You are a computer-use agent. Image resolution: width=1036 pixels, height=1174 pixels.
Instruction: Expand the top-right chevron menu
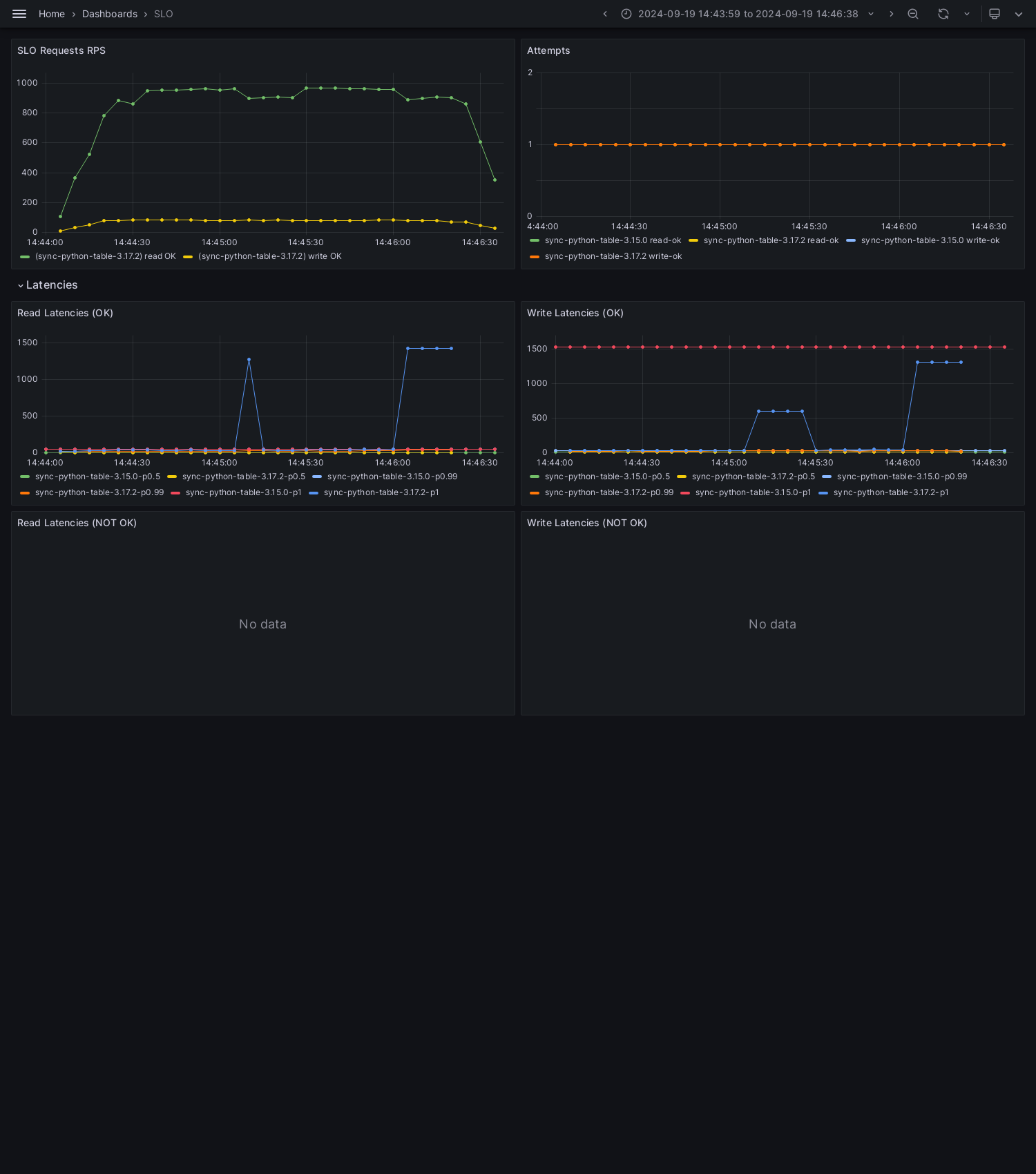pos(1019,14)
